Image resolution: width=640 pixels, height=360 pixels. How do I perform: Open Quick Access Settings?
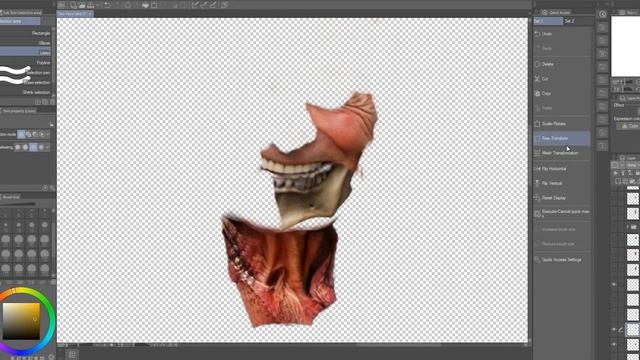pos(562,260)
